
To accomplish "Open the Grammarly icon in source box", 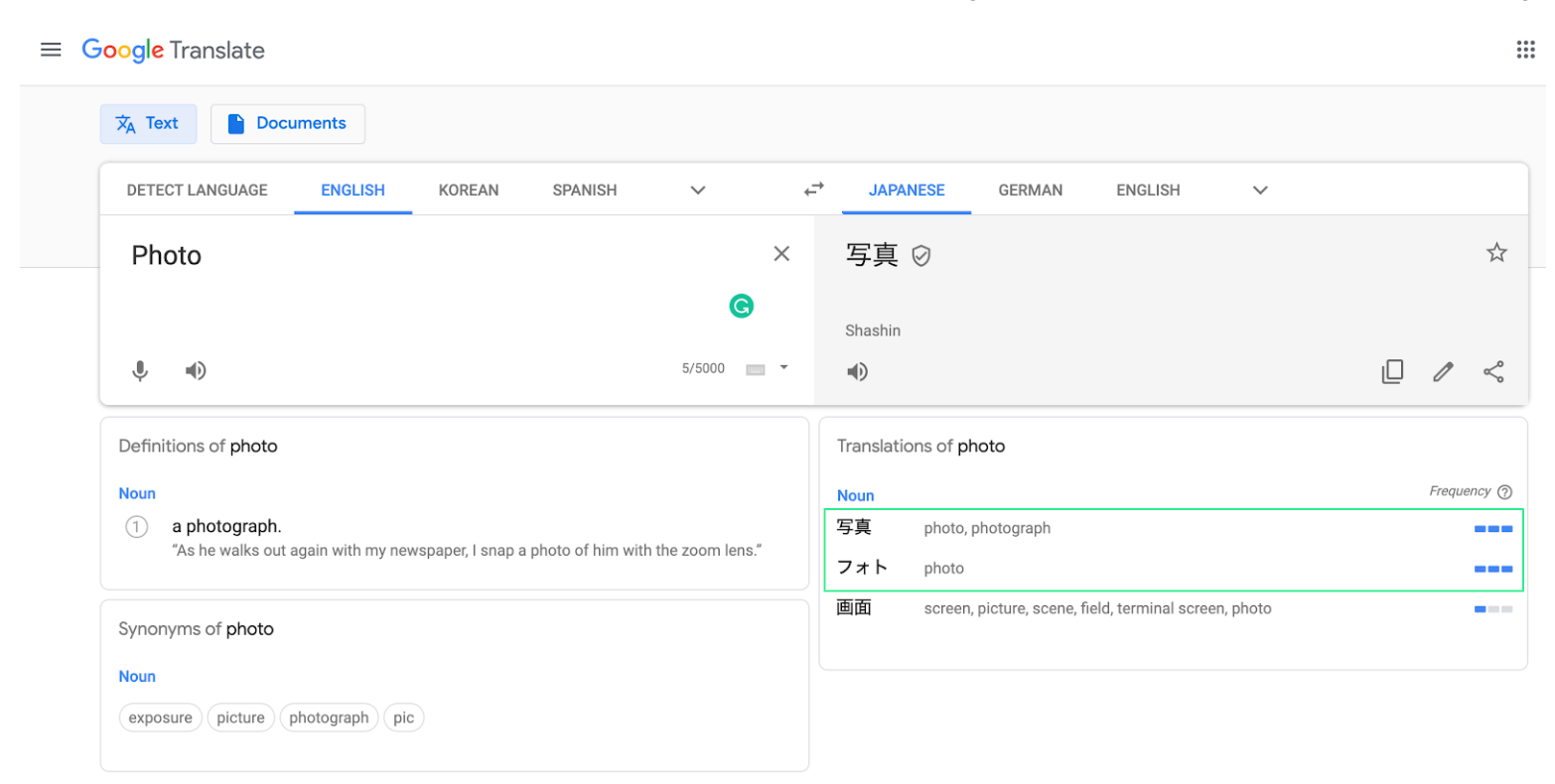I will (x=741, y=306).
